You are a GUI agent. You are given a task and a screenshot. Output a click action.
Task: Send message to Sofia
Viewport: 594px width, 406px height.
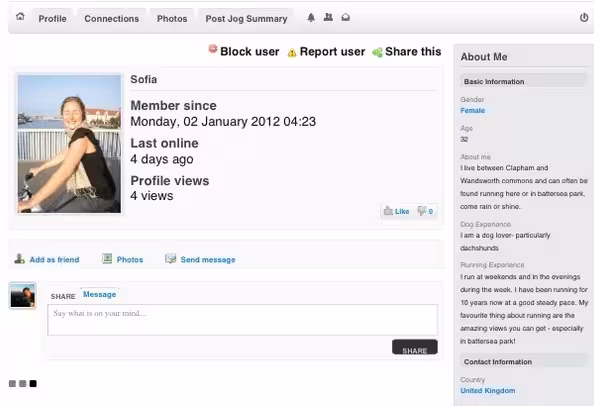pyautogui.click(x=200, y=259)
